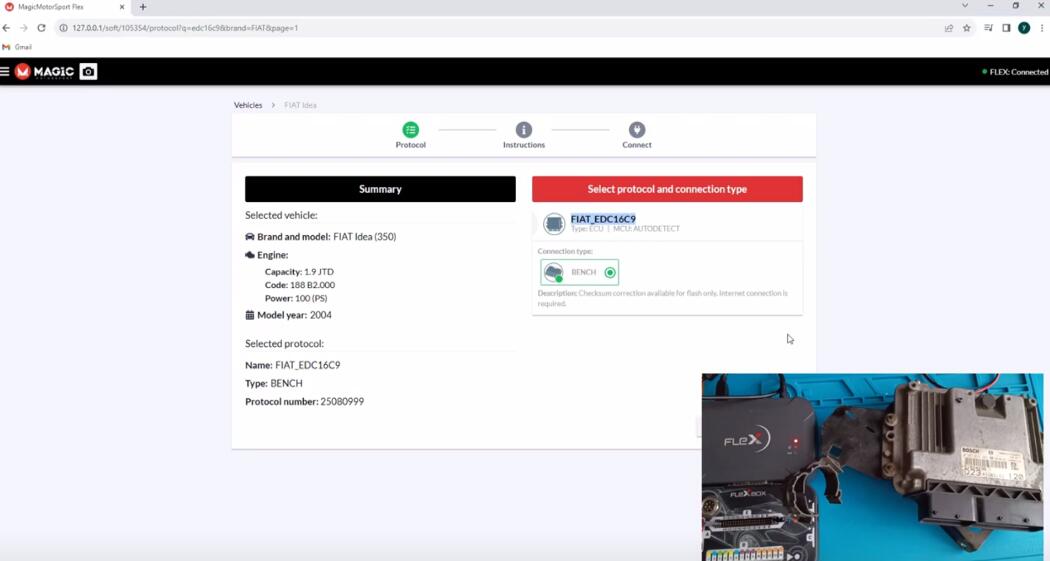Click the Vehicles breadcrumb link

[x=248, y=105]
